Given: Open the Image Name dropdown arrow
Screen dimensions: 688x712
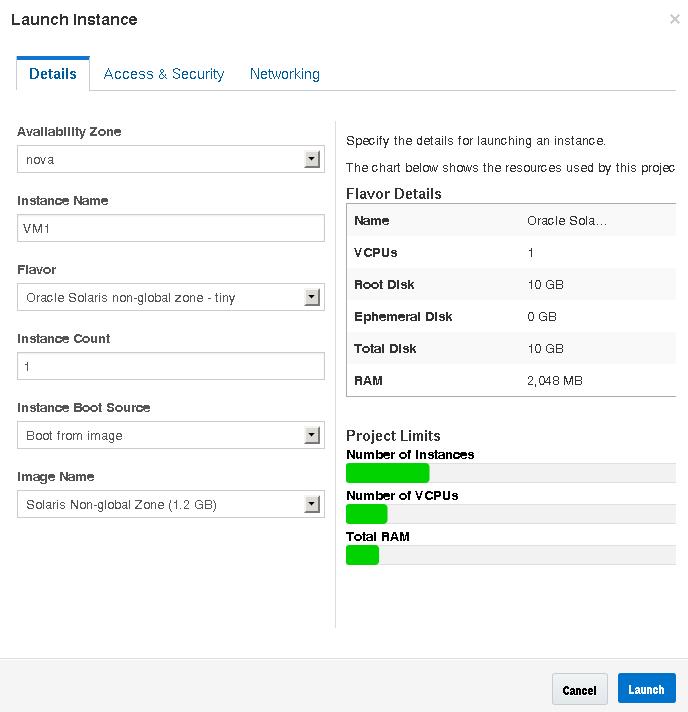Looking at the screenshot, I should tap(312, 504).
